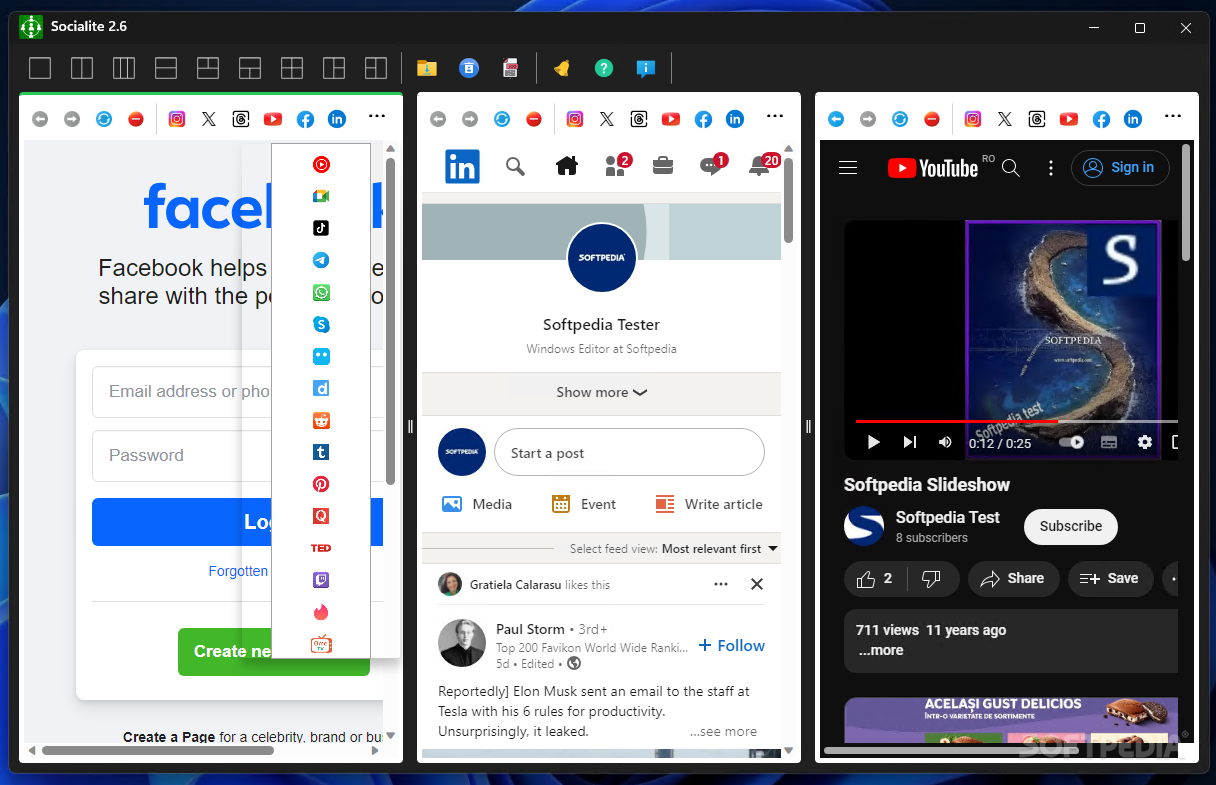
Task: Choose Reddit from the more-sites list
Action: (x=321, y=420)
